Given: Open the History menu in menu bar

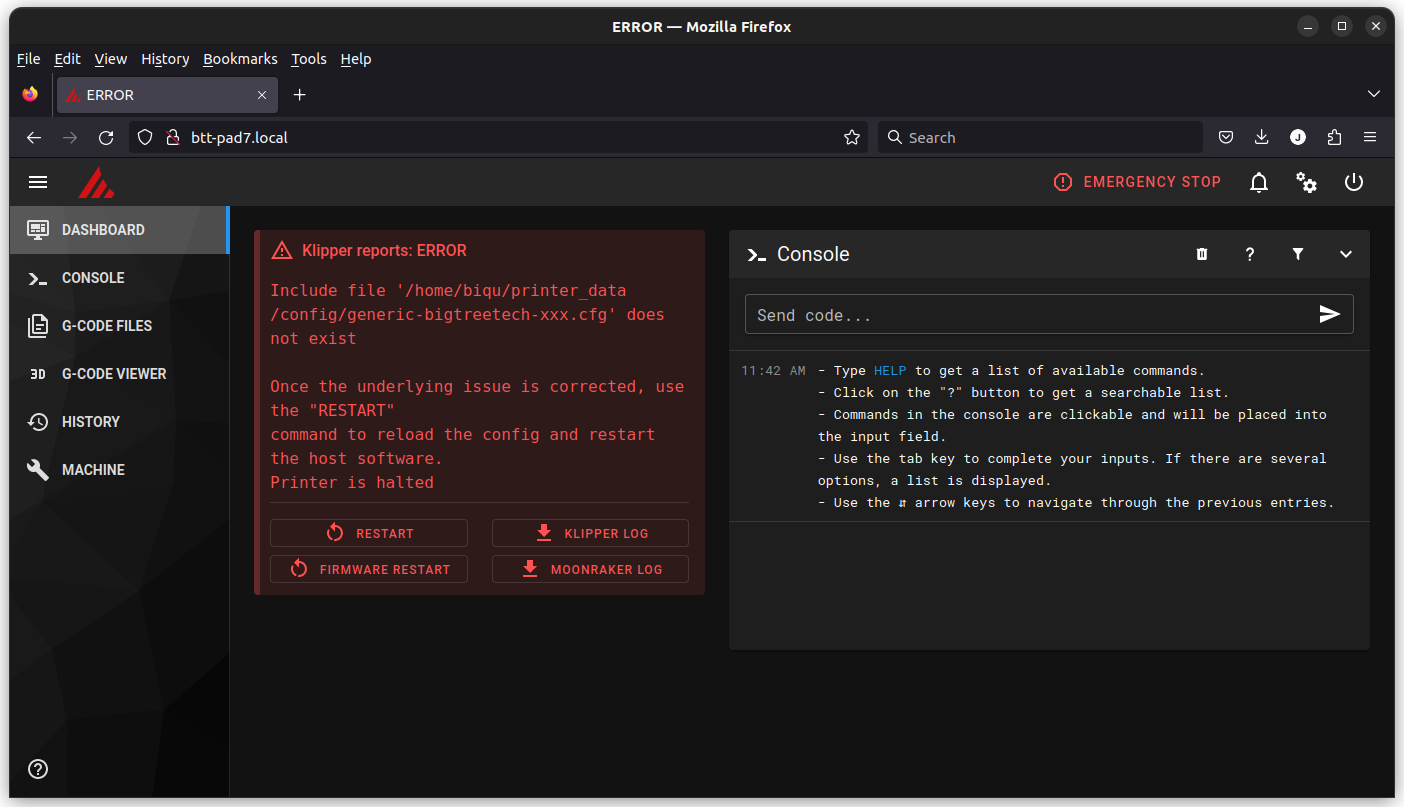Looking at the screenshot, I should [x=165, y=59].
